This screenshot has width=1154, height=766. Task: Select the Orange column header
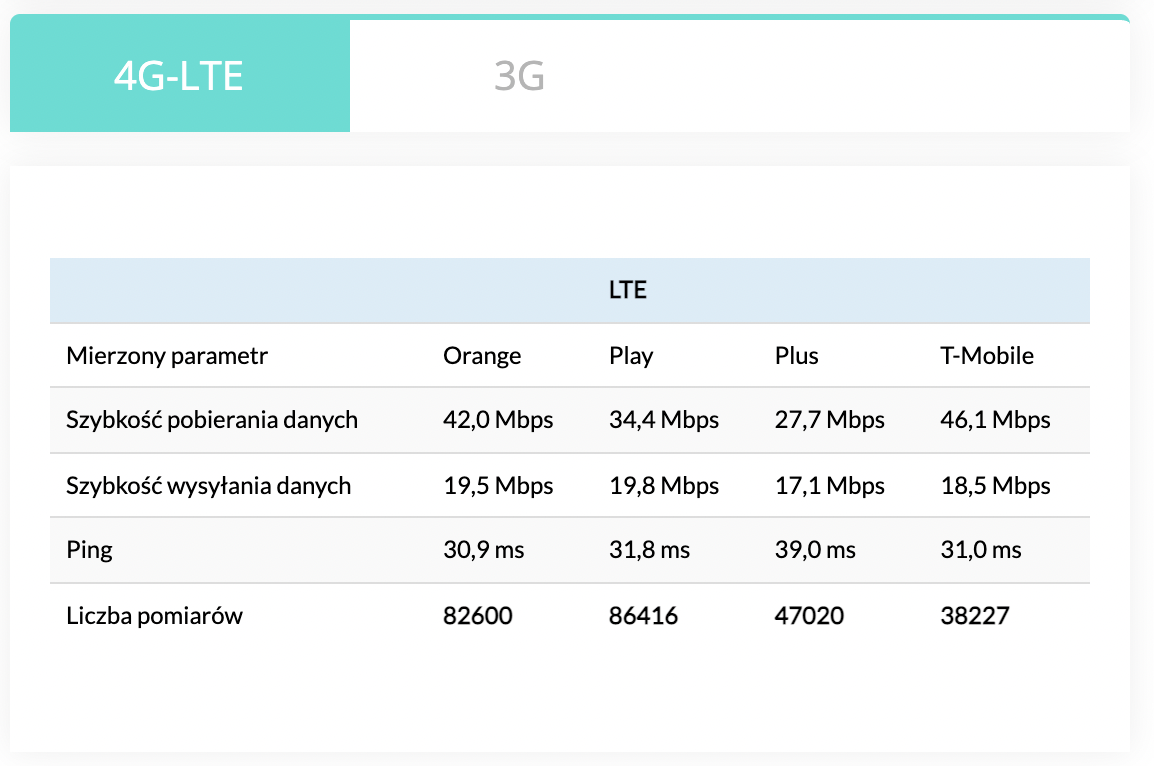tap(482, 356)
